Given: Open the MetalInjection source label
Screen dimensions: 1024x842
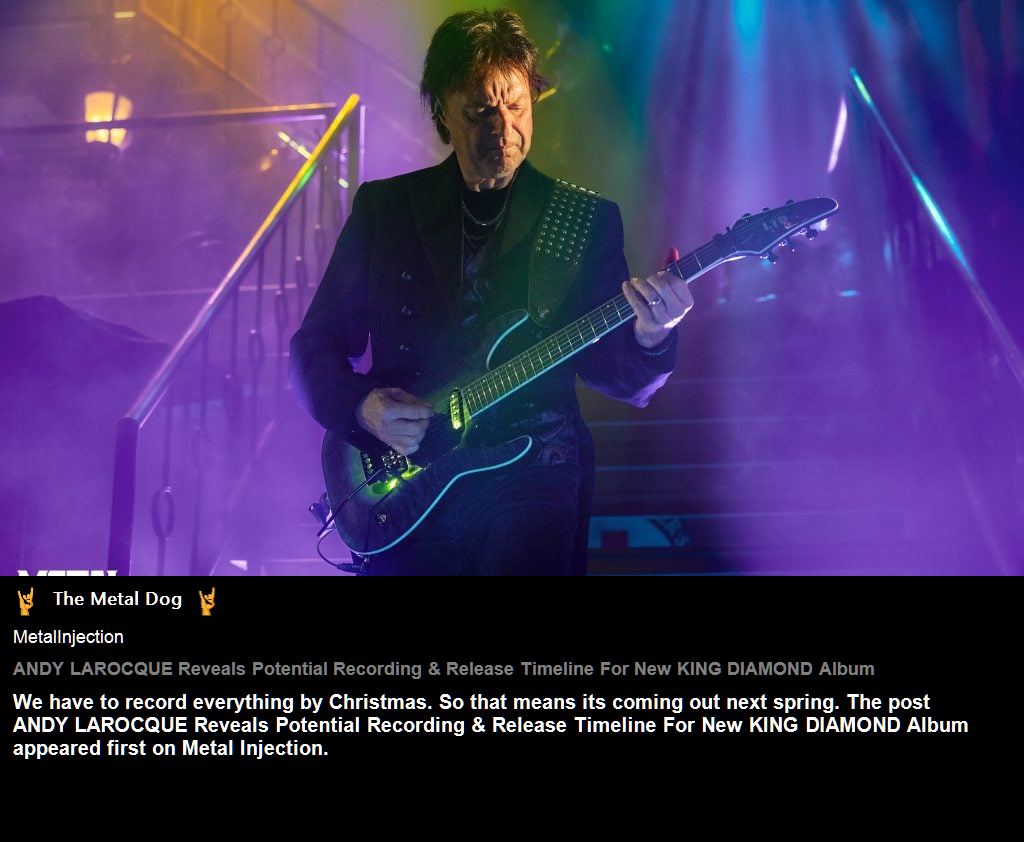Looking at the screenshot, I should click(68, 637).
